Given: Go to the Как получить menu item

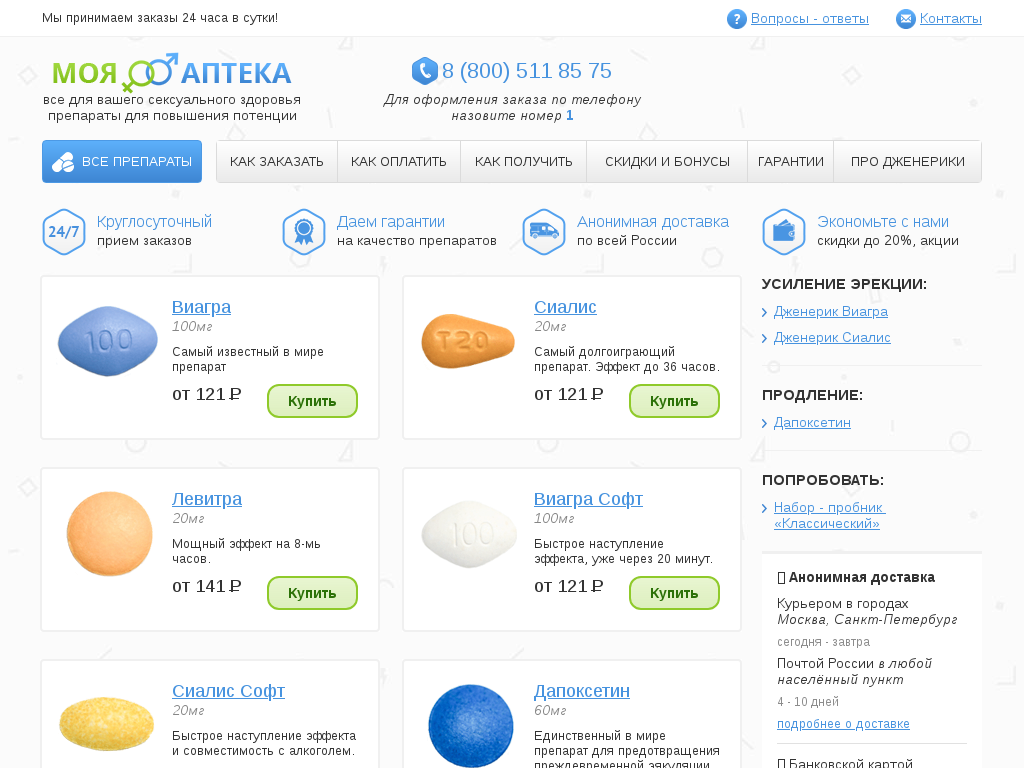Looking at the screenshot, I should point(524,161).
